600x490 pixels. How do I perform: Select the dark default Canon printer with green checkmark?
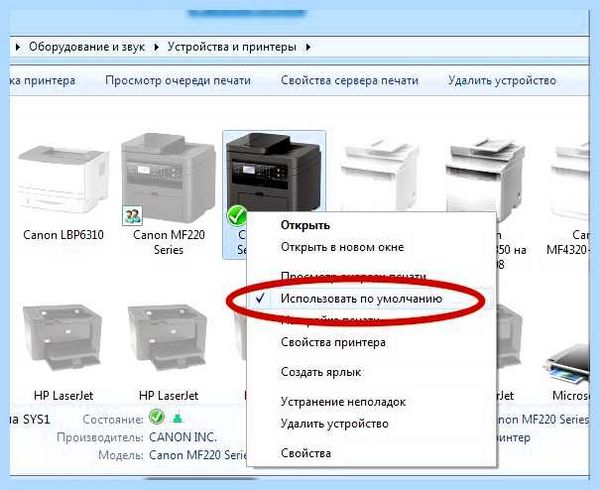[x=274, y=172]
